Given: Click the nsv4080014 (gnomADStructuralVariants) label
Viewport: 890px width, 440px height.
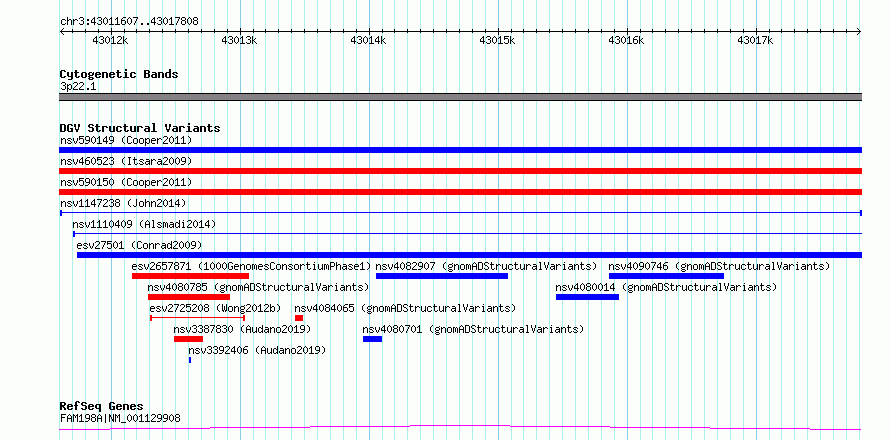Looking at the screenshot, I should [666, 287].
